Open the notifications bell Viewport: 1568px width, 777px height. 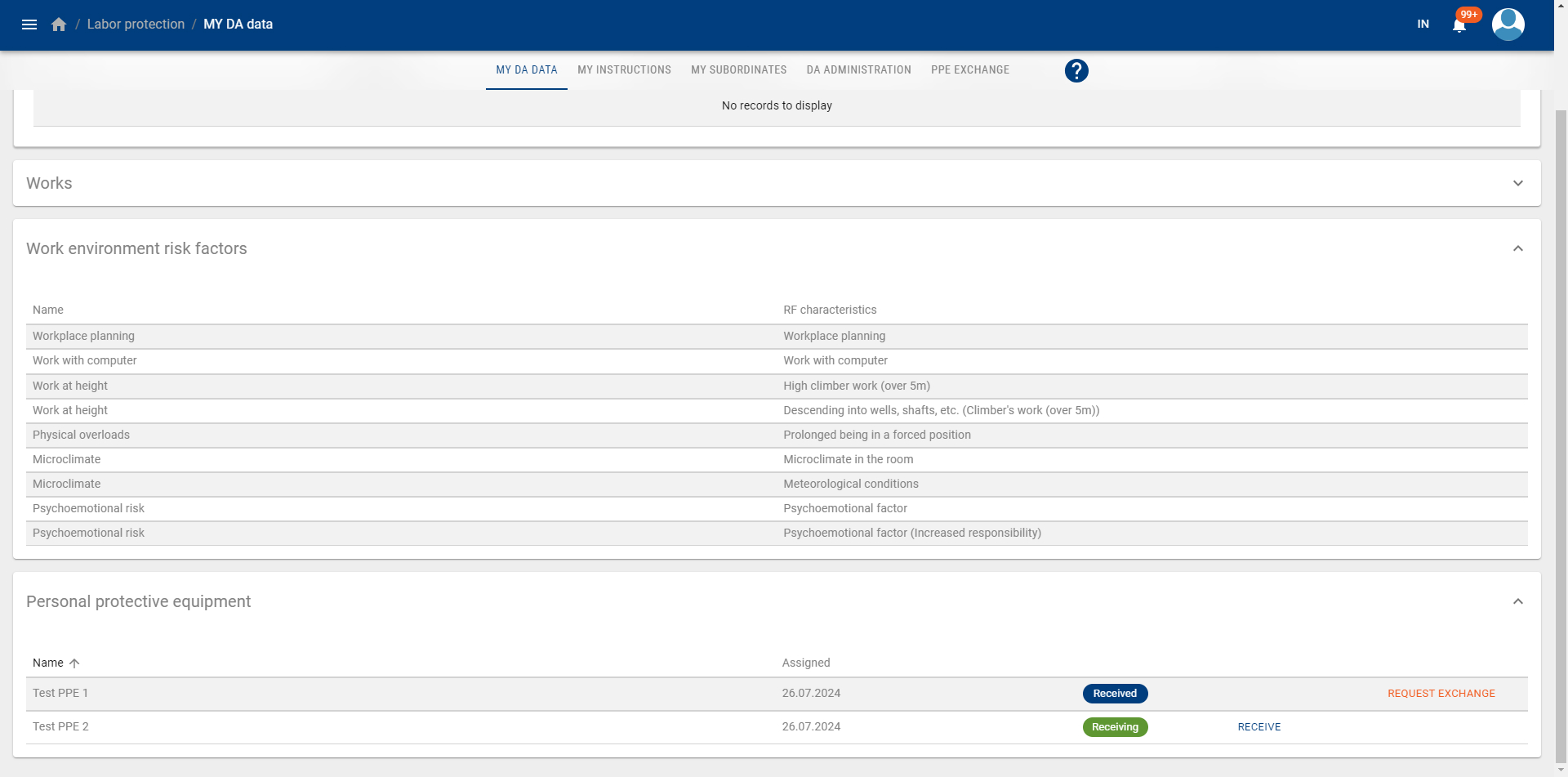[x=1459, y=25]
